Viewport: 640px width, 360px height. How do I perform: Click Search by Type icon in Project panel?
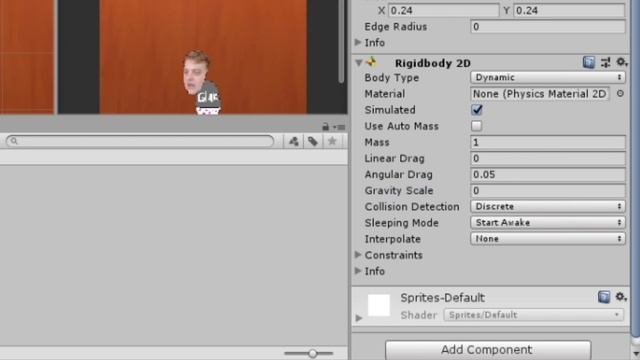[x=293, y=141]
